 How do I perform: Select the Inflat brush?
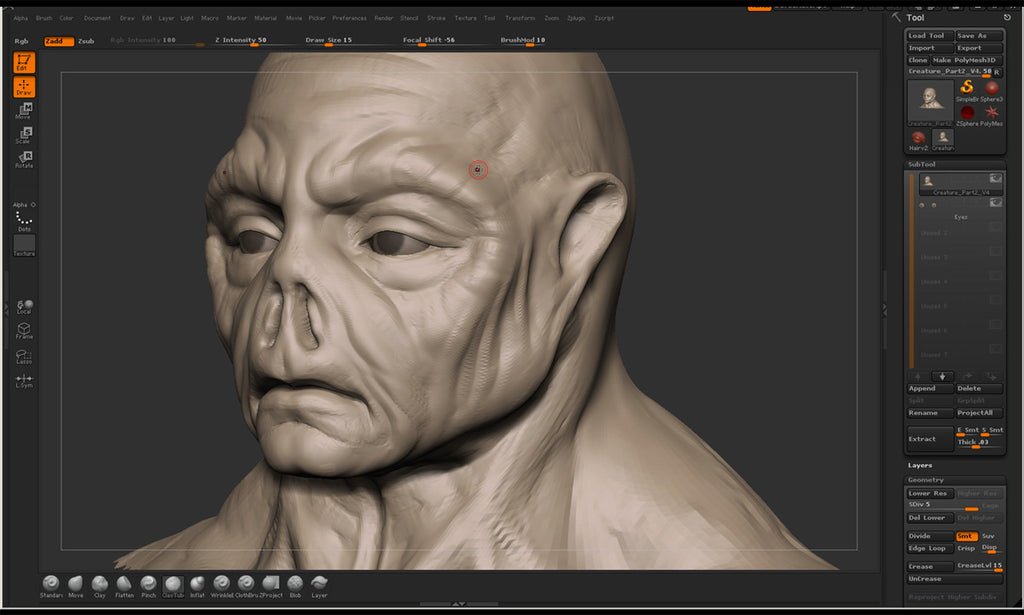(196, 583)
